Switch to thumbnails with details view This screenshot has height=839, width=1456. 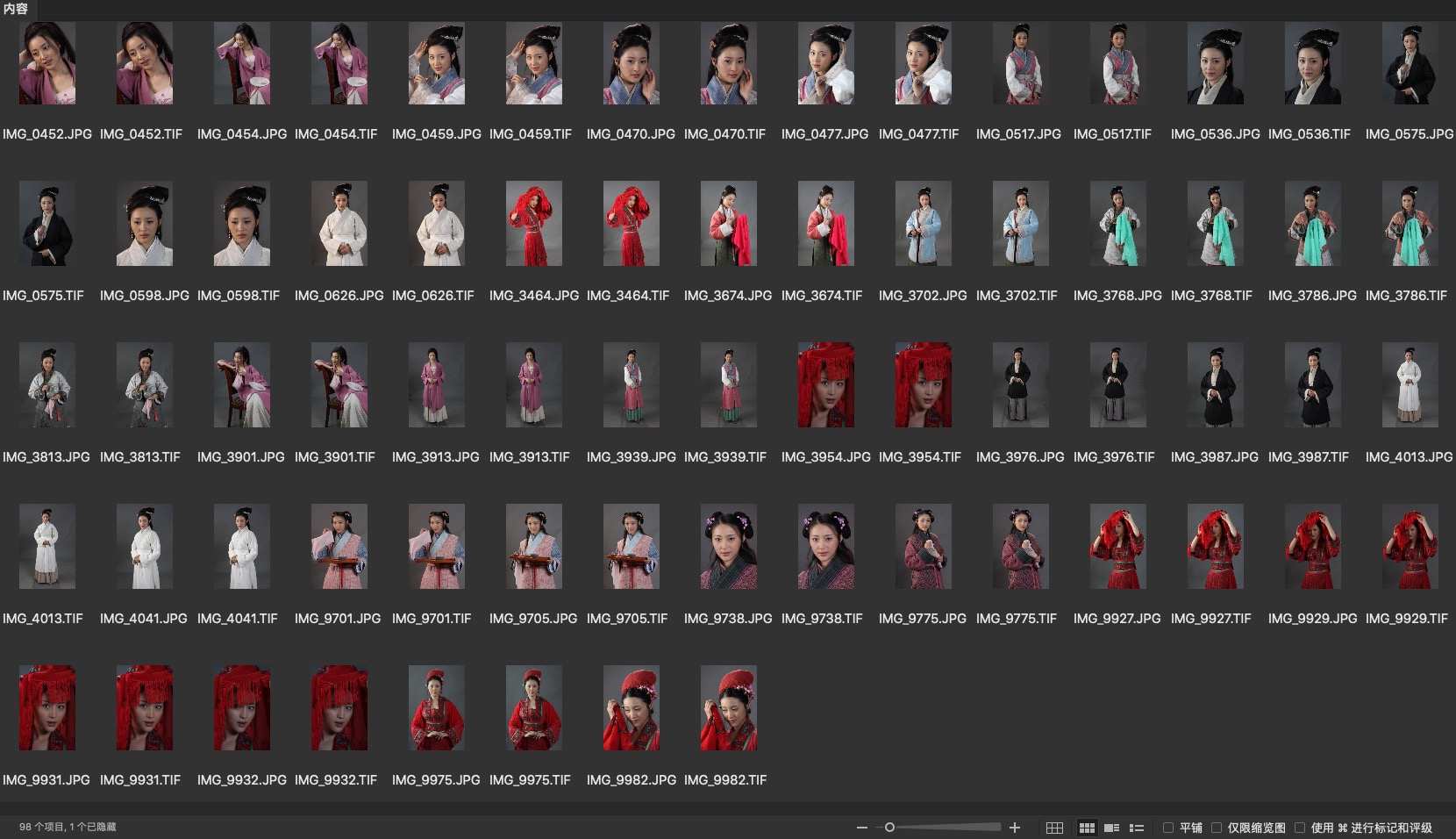(1111, 828)
